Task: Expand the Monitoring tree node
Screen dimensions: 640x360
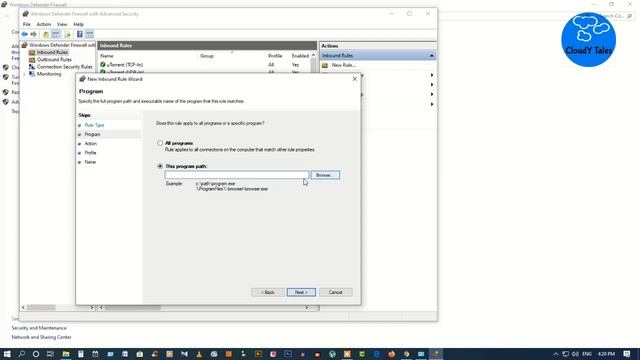Action: (24, 74)
